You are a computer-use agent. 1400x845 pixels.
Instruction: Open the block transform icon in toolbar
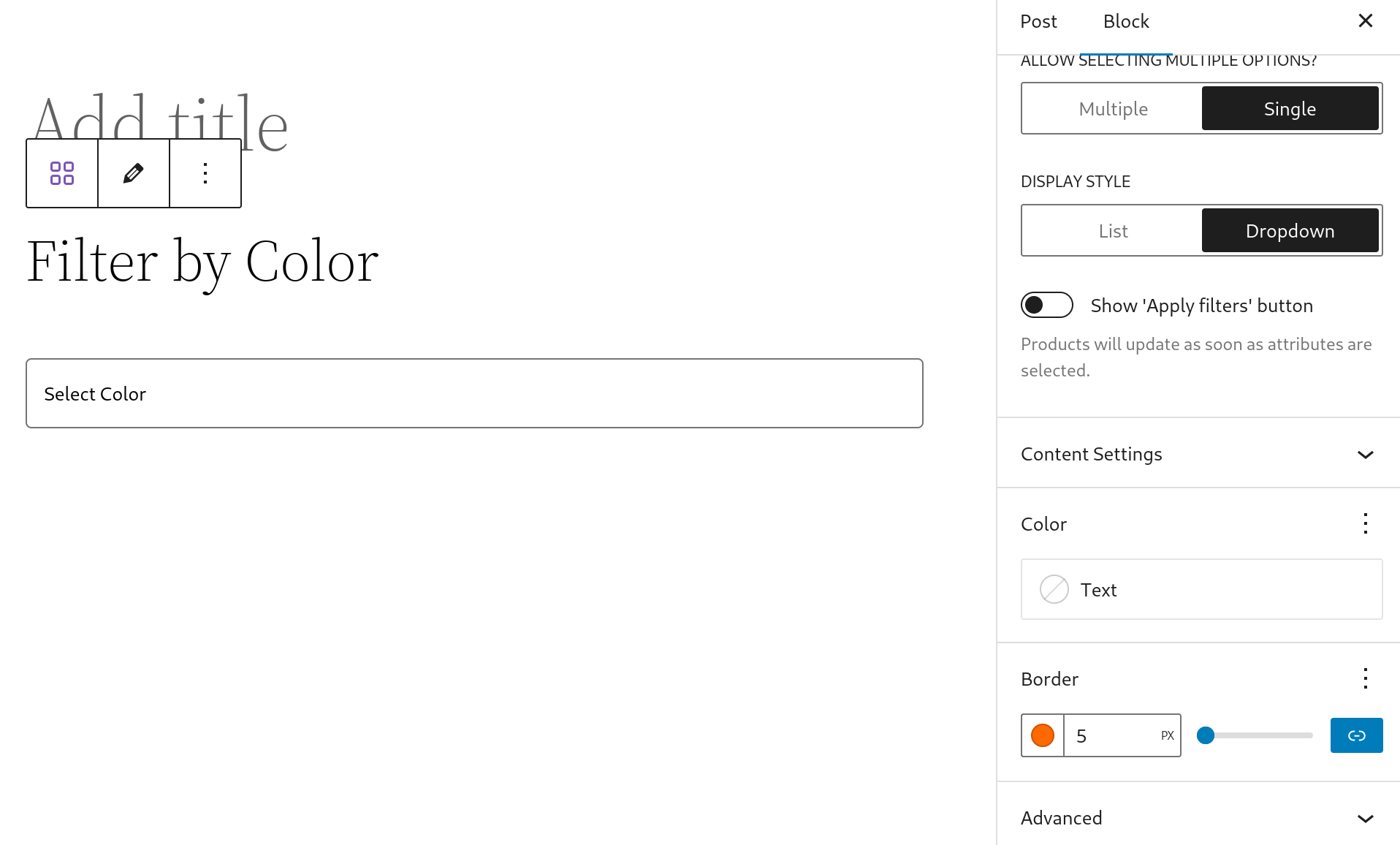(x=61, y=173)
